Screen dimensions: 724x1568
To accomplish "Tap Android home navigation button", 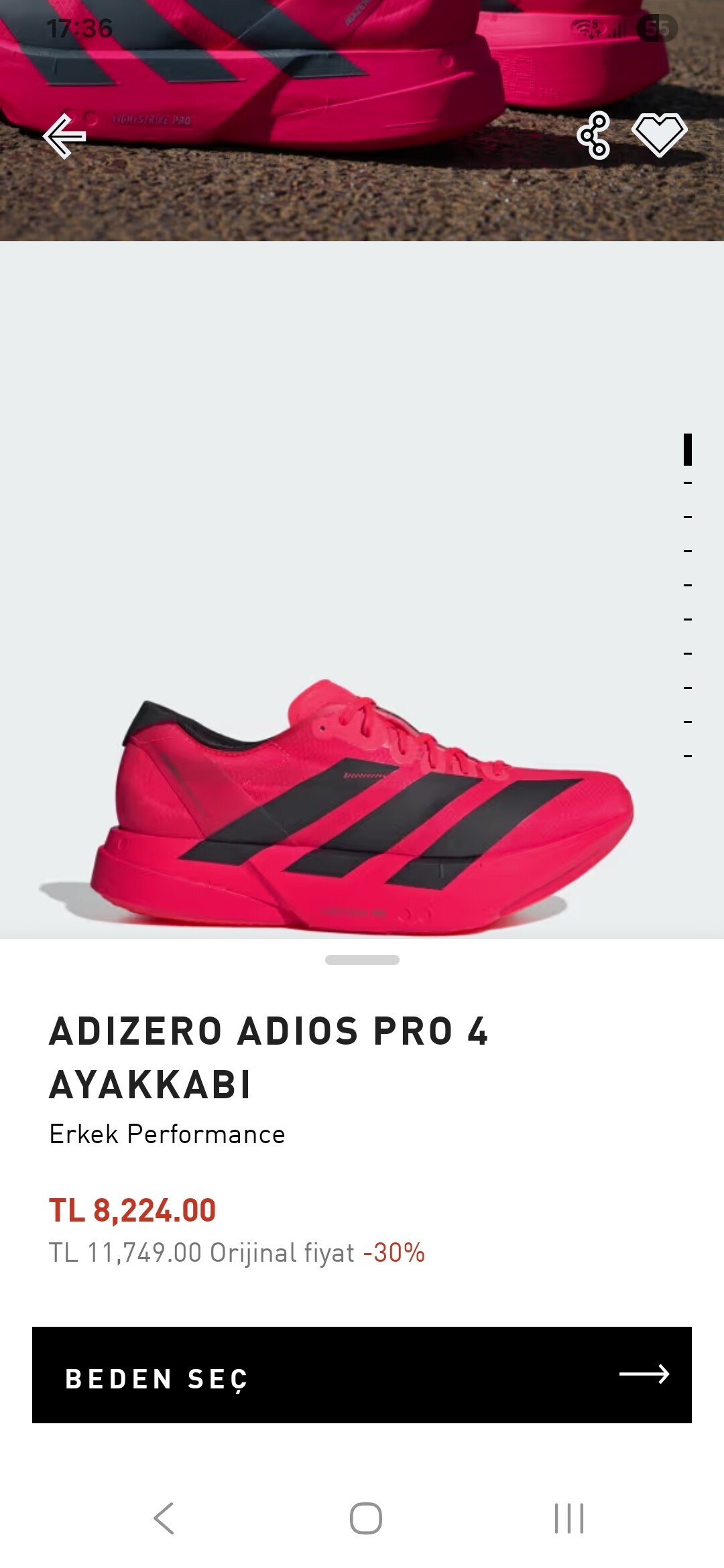I will (x=366, y=1518).
